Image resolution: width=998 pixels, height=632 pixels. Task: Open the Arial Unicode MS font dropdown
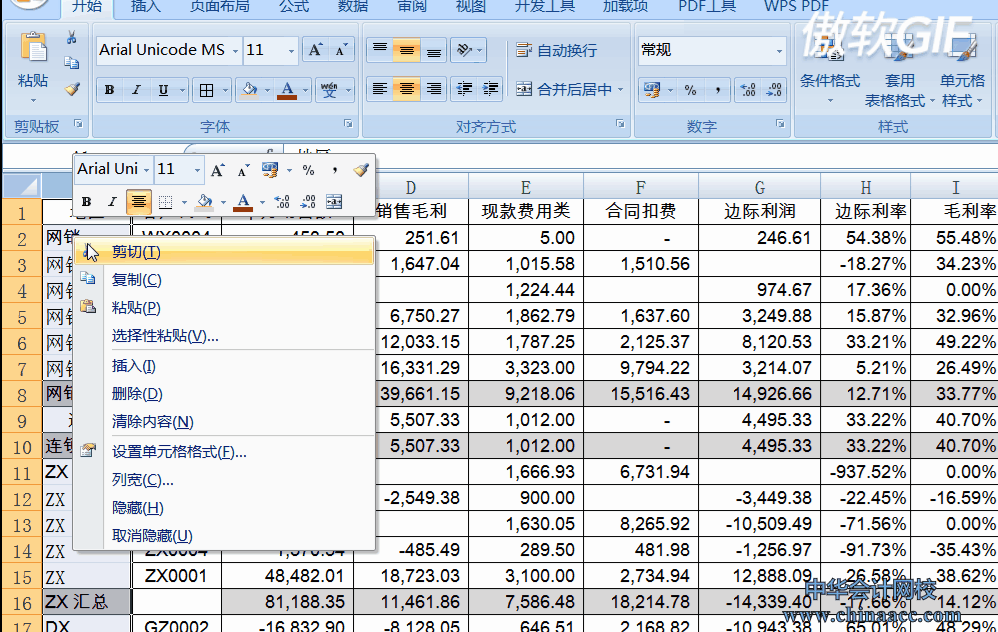(235, 50)
